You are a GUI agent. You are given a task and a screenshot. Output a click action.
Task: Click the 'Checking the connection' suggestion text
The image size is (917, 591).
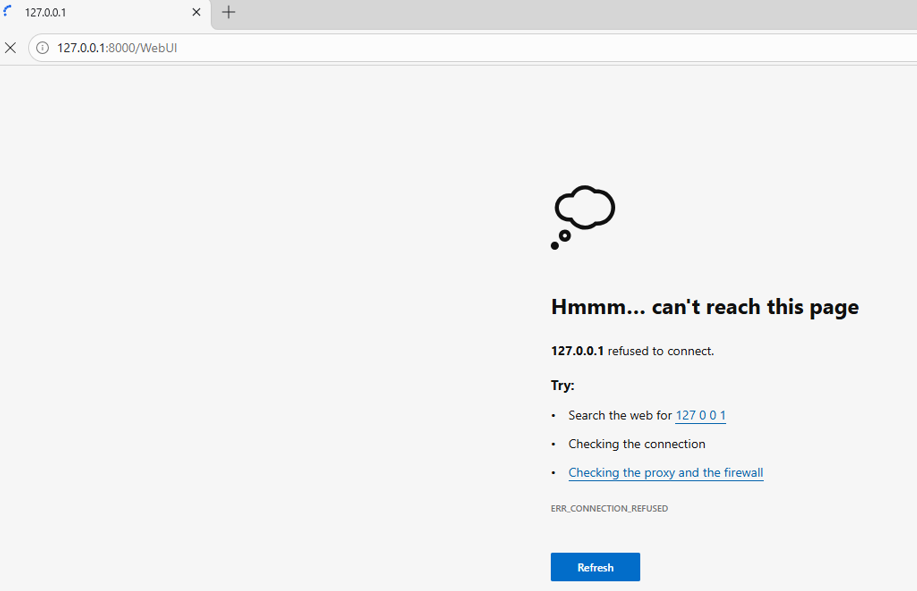[637, 444]
